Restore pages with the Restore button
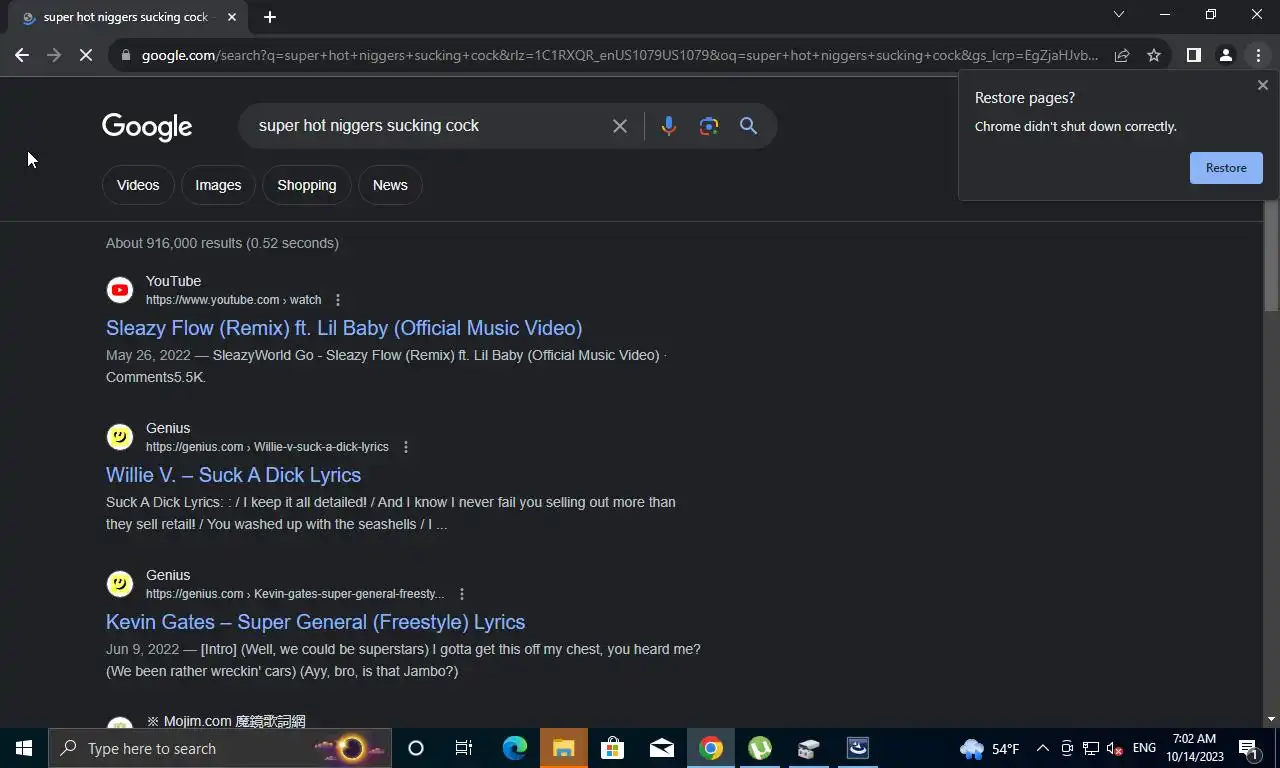This screenshot has width=1280, height=768. [x=1226, y=168]
